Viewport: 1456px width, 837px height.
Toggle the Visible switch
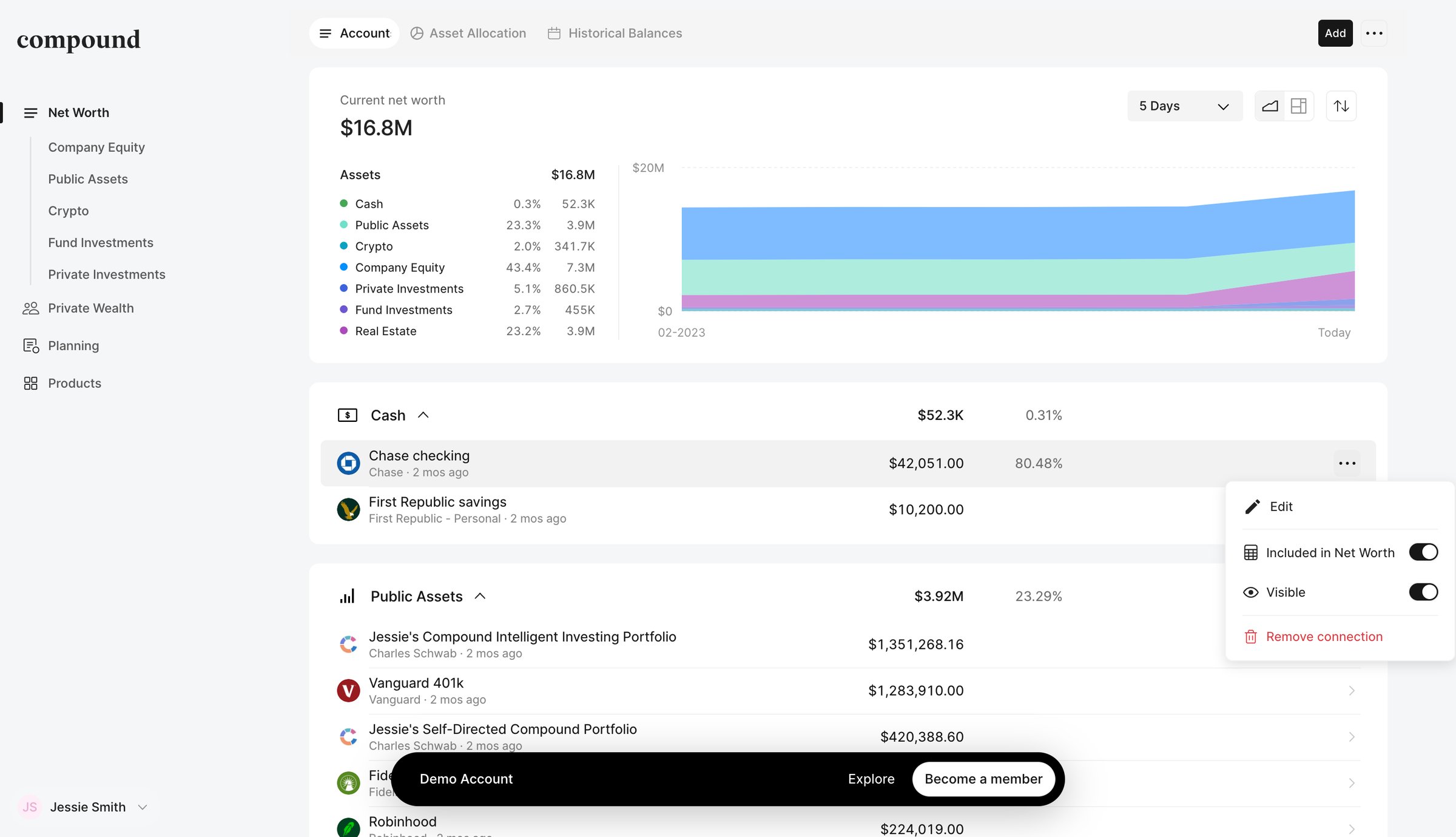1423,592
